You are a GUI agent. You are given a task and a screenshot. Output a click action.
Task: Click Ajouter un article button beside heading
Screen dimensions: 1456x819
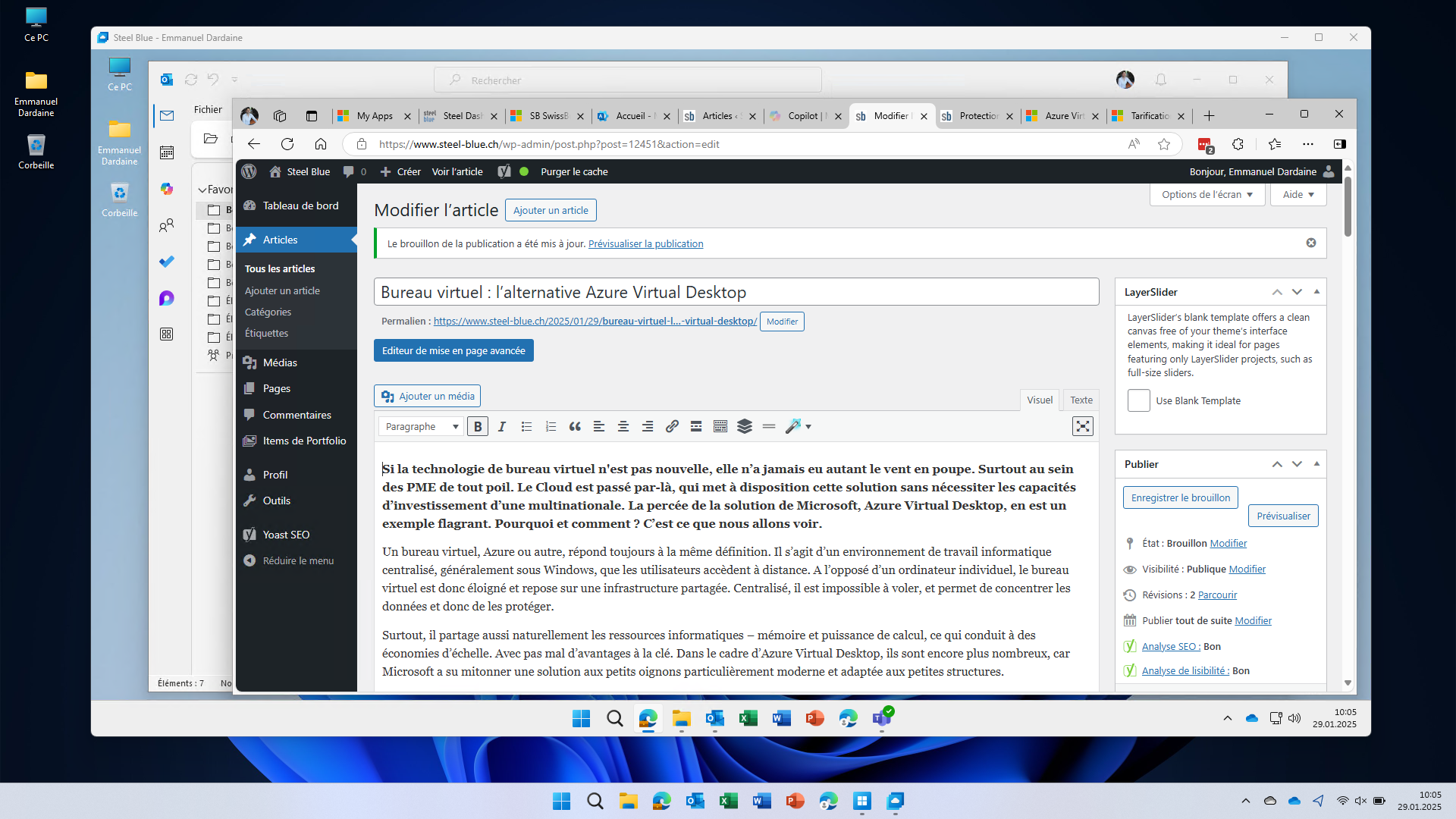(551, 211)
